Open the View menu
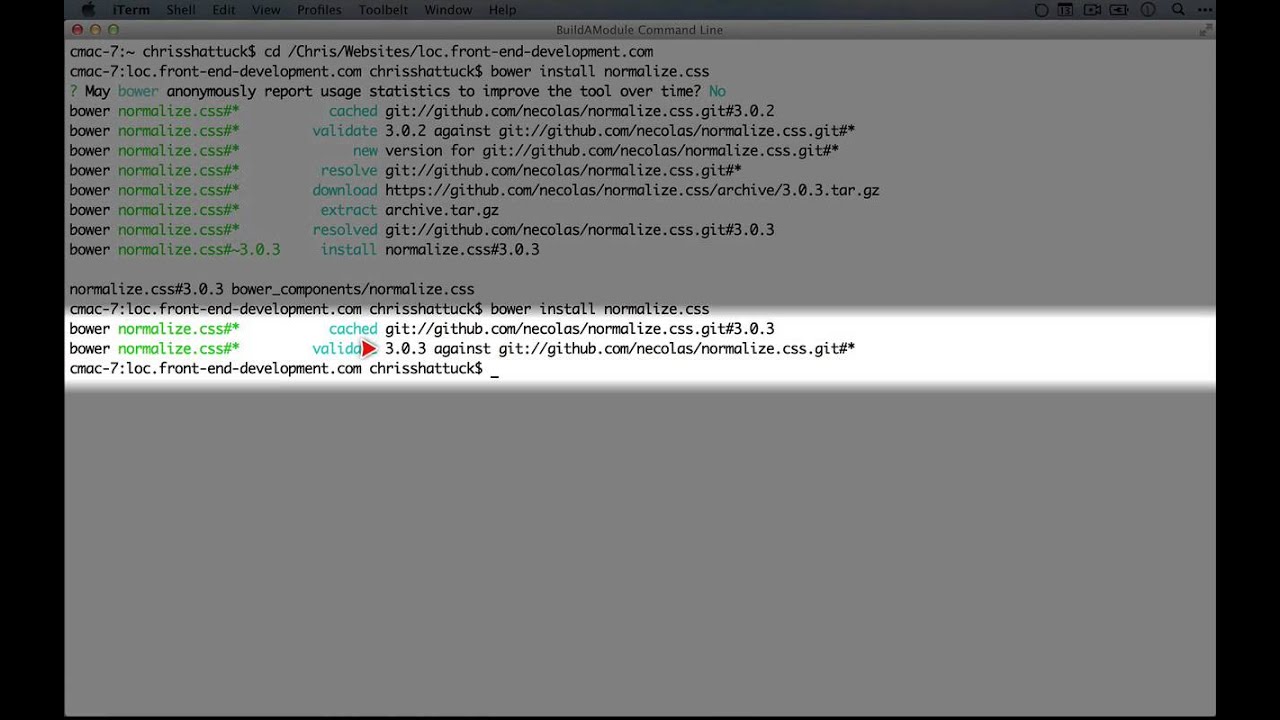The image size is (1280, 720). tap(266, 10)
